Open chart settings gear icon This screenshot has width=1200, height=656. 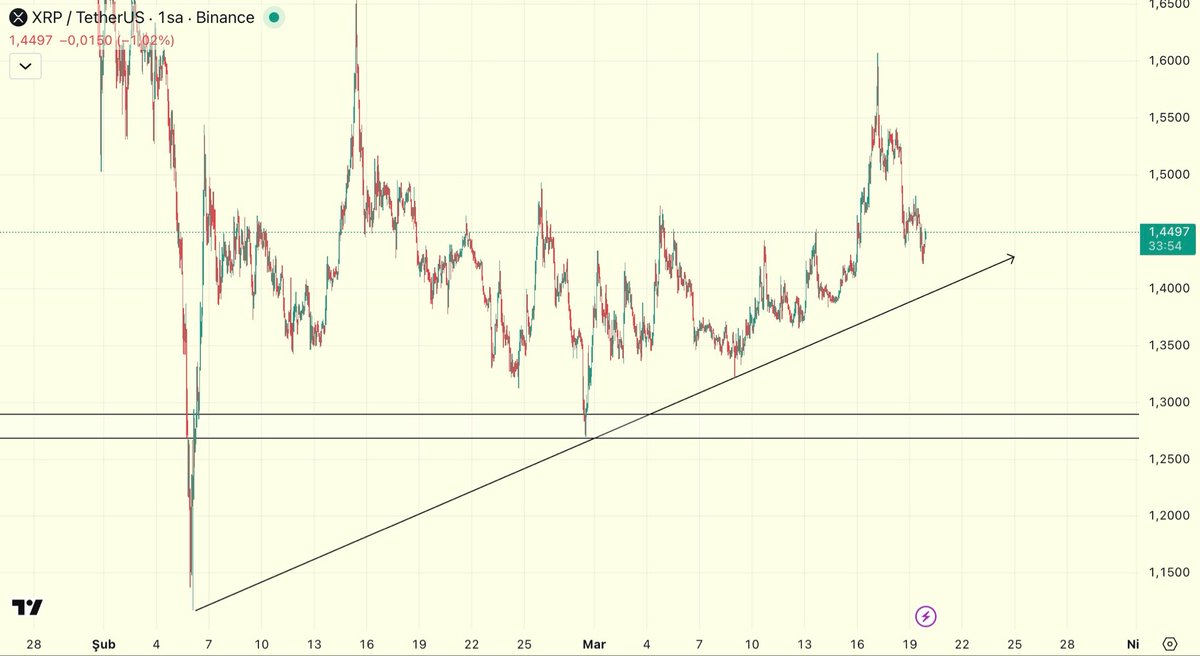[1170, 643]
